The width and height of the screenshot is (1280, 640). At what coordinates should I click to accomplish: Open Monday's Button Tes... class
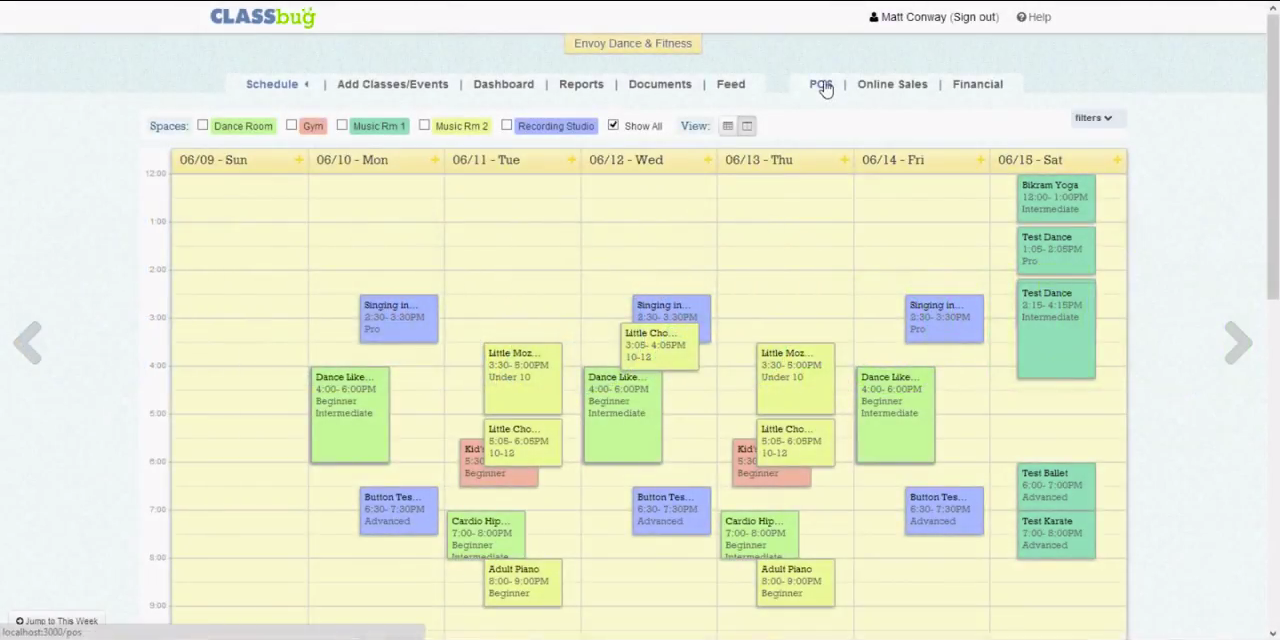point(398,511)
